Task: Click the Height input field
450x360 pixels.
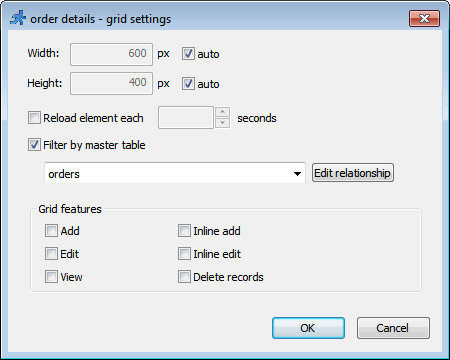Action: (111, 83)
